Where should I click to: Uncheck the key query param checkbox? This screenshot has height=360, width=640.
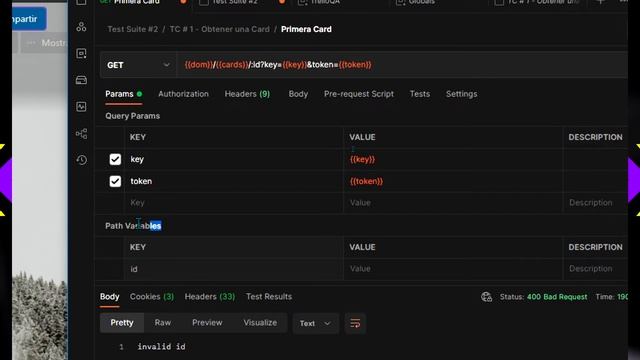pyautogui.click(x=115, y=159)
